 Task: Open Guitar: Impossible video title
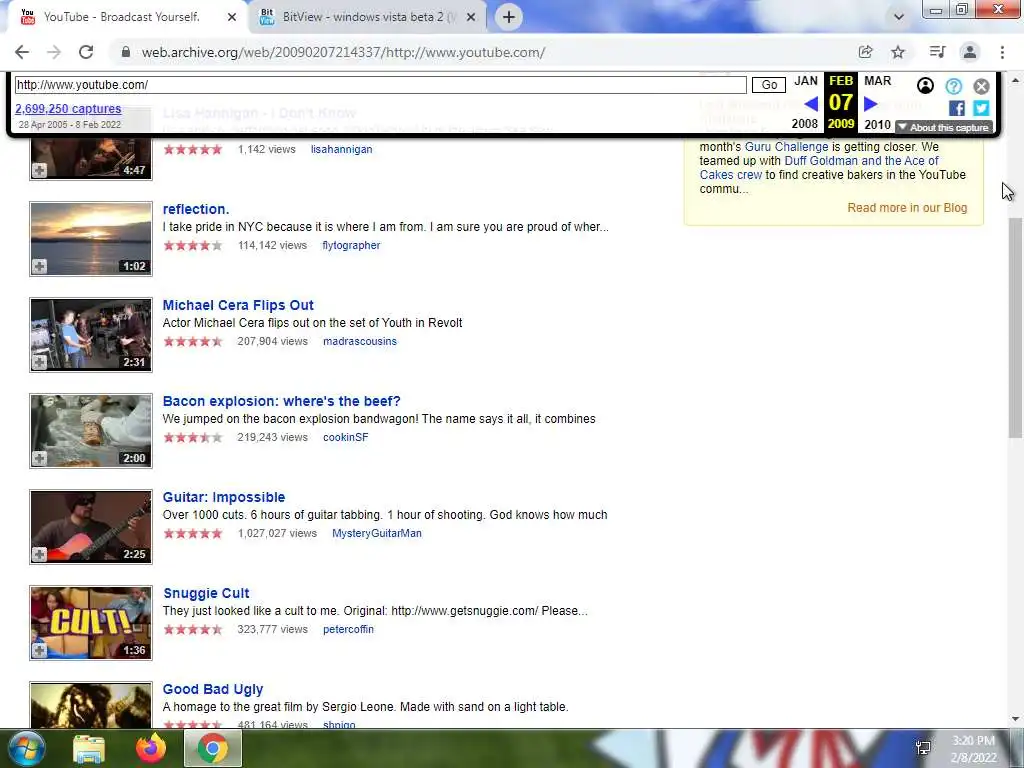pos(224,497)
